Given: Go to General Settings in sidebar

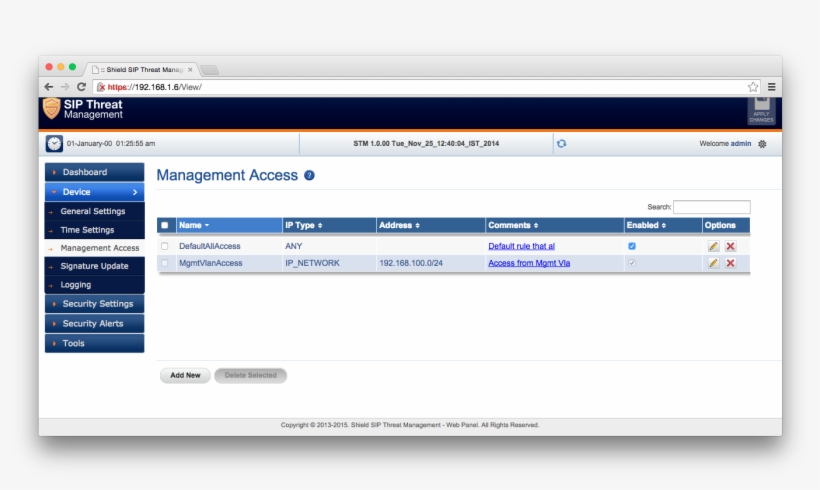Looking at the screenshot, I should point(93,211).
